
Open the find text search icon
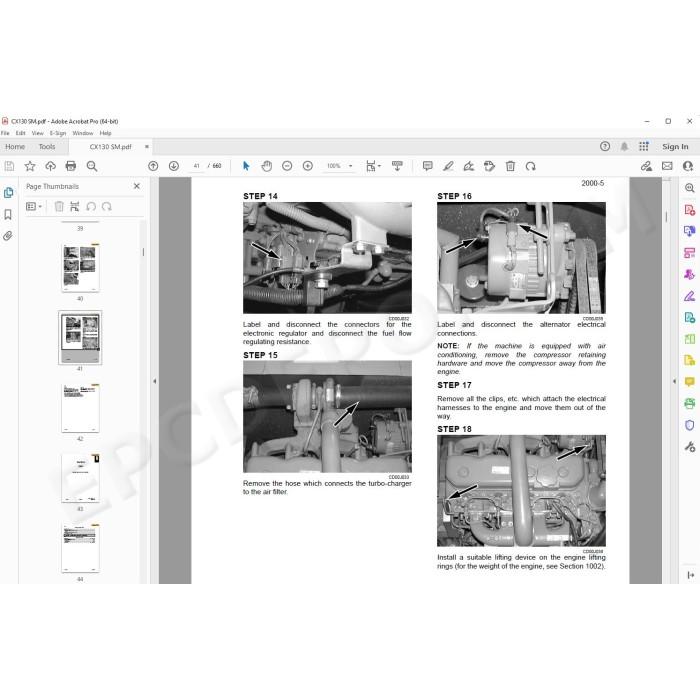click(x=92, y=166)
